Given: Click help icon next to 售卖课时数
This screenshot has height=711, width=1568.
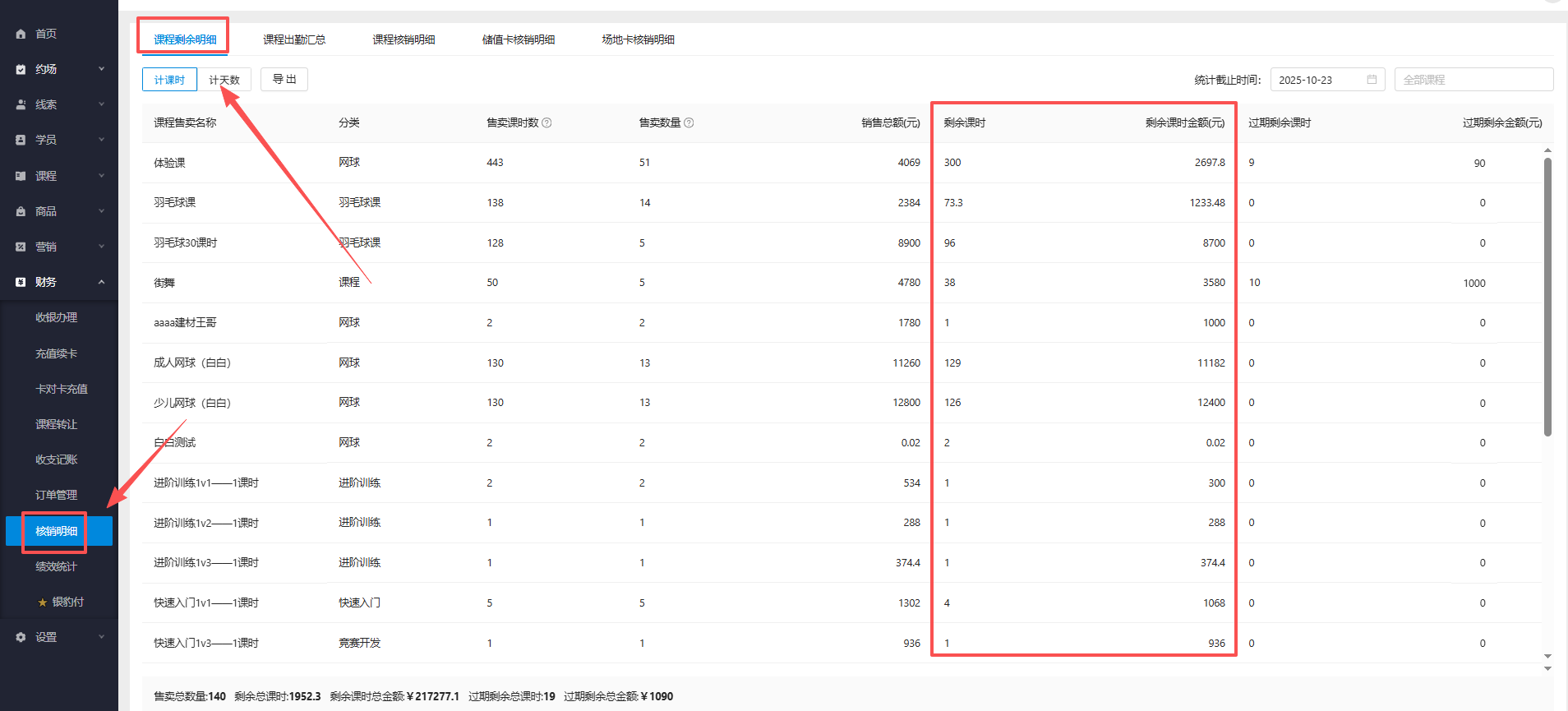Looking at the screenshot, I should coord(546,122).
